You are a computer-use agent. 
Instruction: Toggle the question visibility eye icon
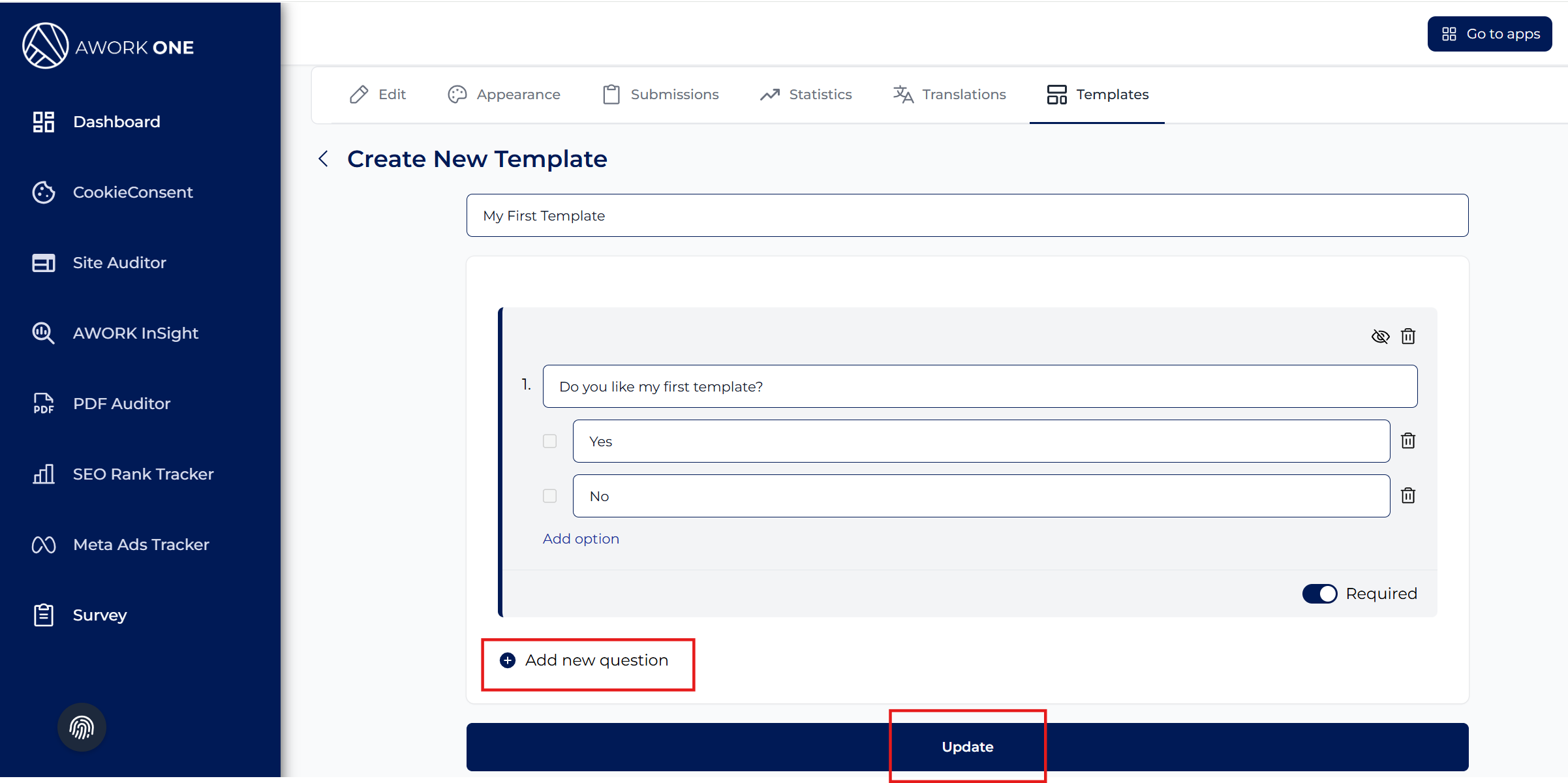(1380, 336)
